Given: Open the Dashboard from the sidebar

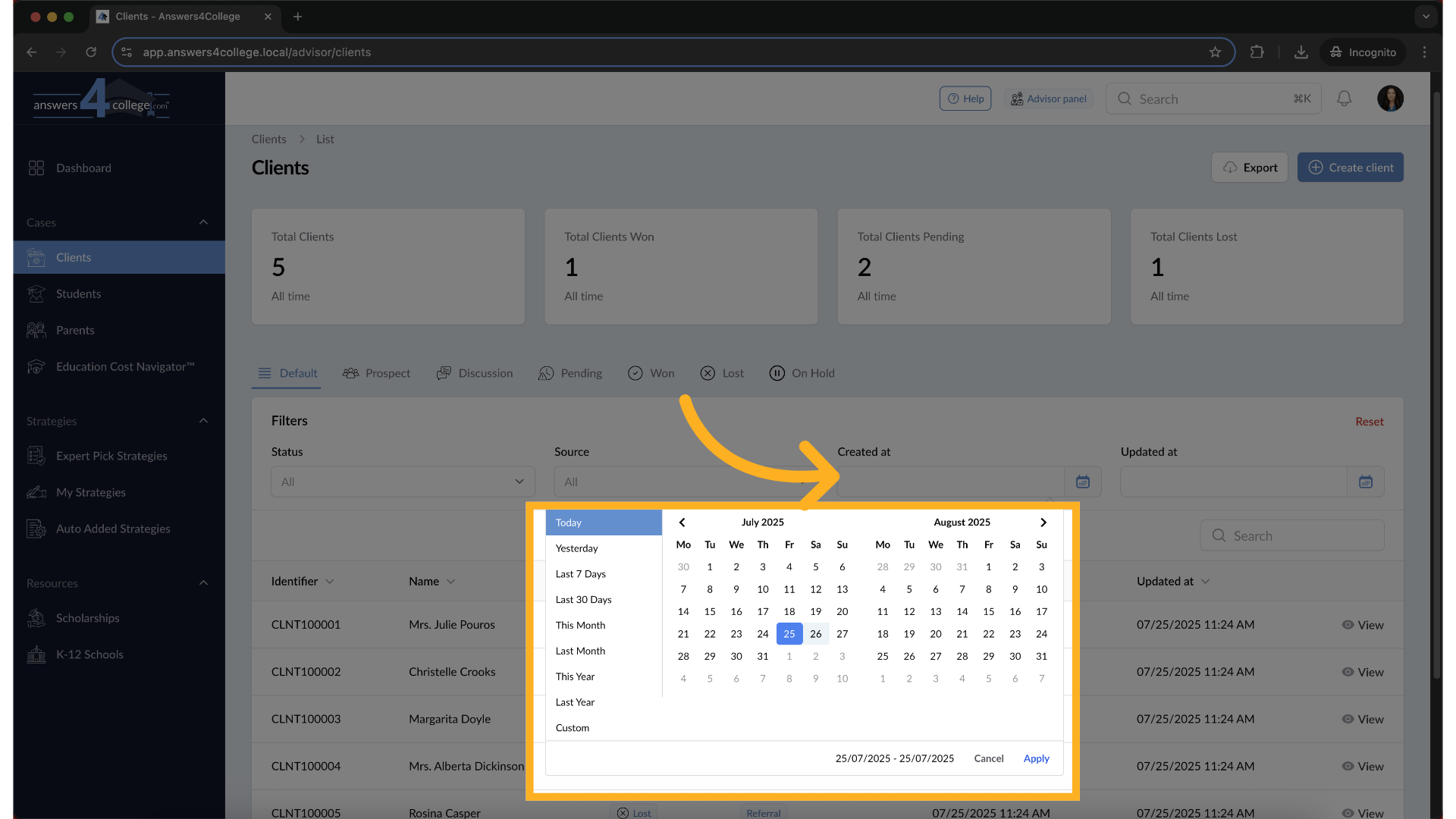Looking at the screenshot, I should (x=83, y=168).
